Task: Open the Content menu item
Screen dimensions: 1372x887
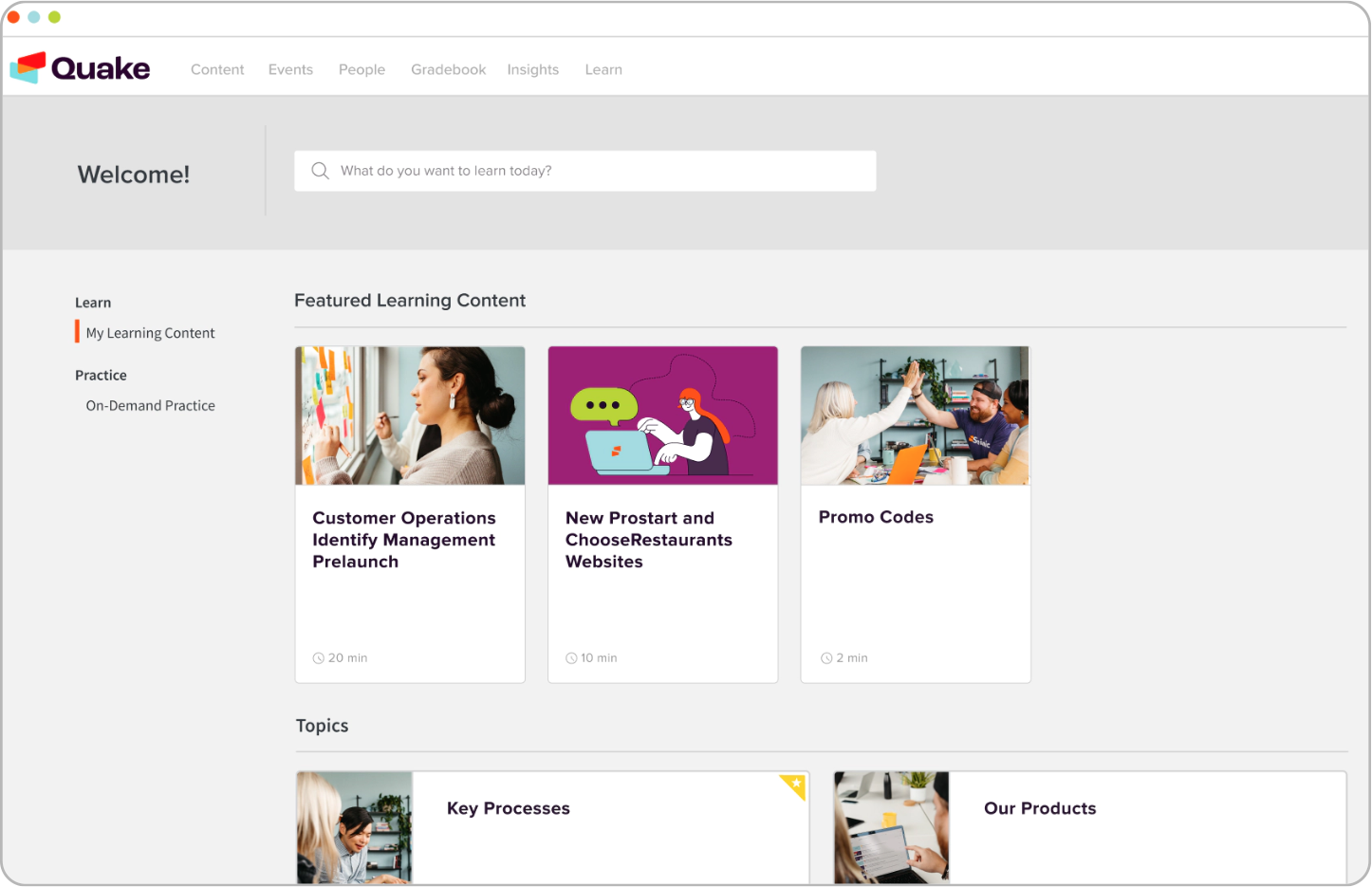Action: [x=217, y=69]
